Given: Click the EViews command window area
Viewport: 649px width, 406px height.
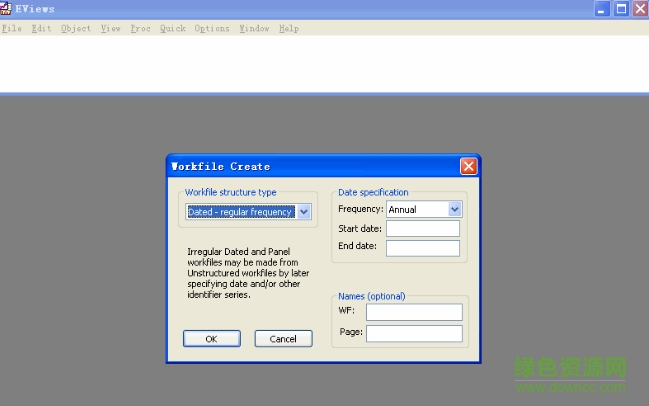Looking at the screenshot, I should click(x=324, y=64).
